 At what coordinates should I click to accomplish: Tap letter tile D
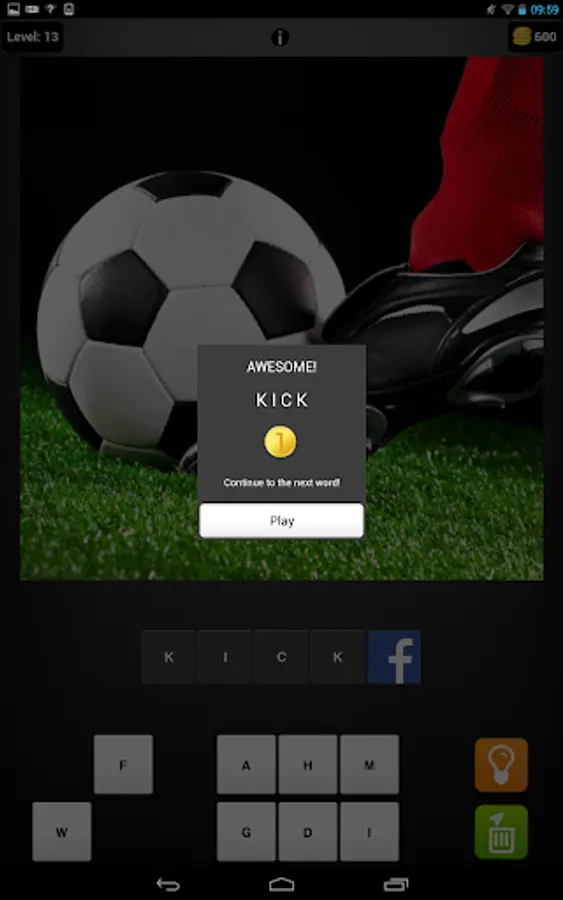(x=308, y=832)
